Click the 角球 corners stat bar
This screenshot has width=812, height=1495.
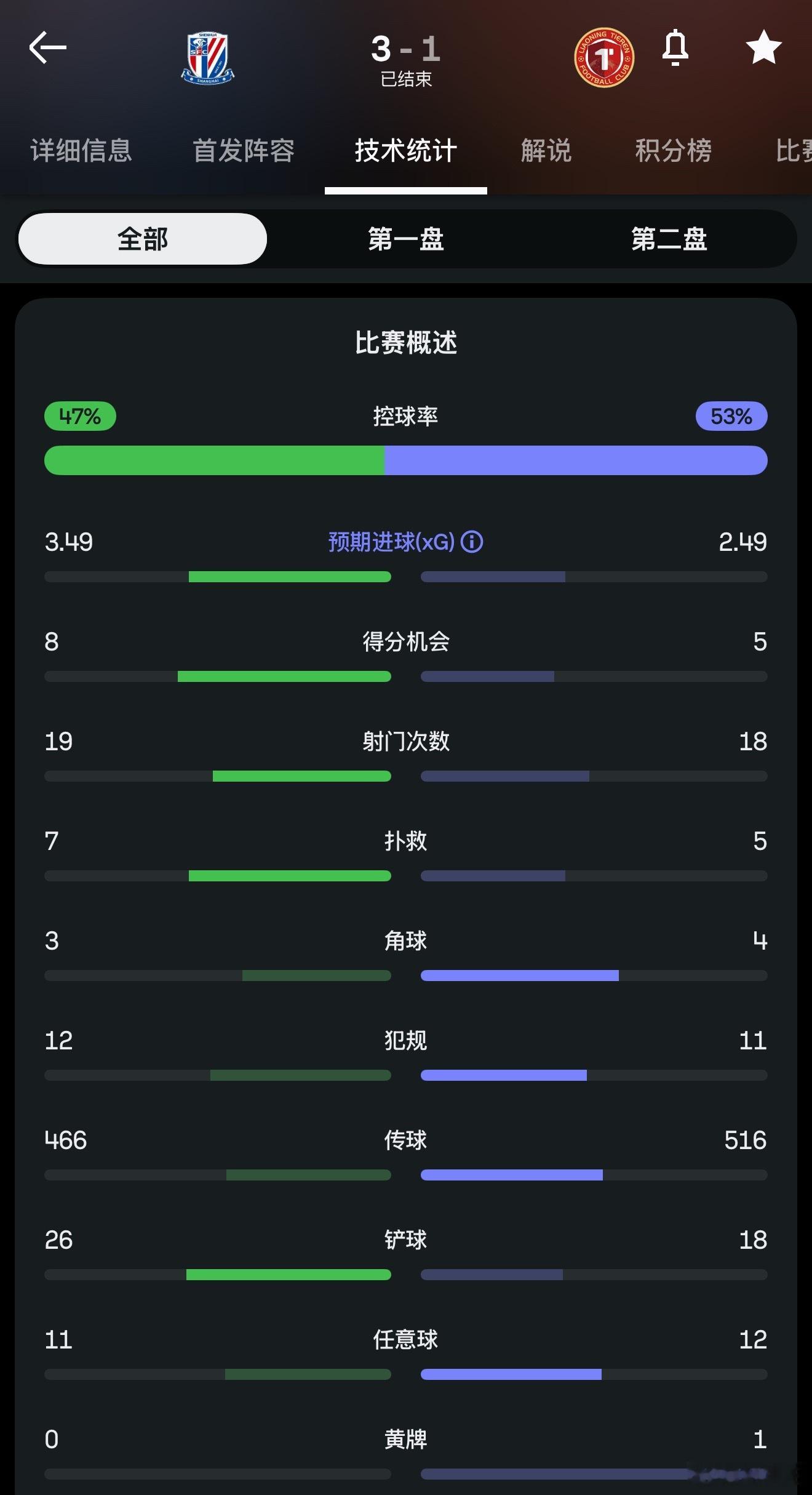pos(406,976)
